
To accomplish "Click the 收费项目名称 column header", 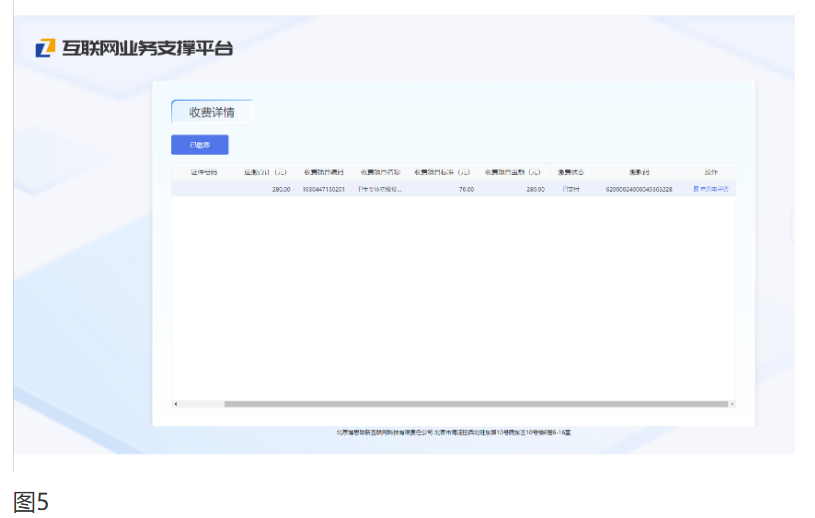I will (380, 172).
